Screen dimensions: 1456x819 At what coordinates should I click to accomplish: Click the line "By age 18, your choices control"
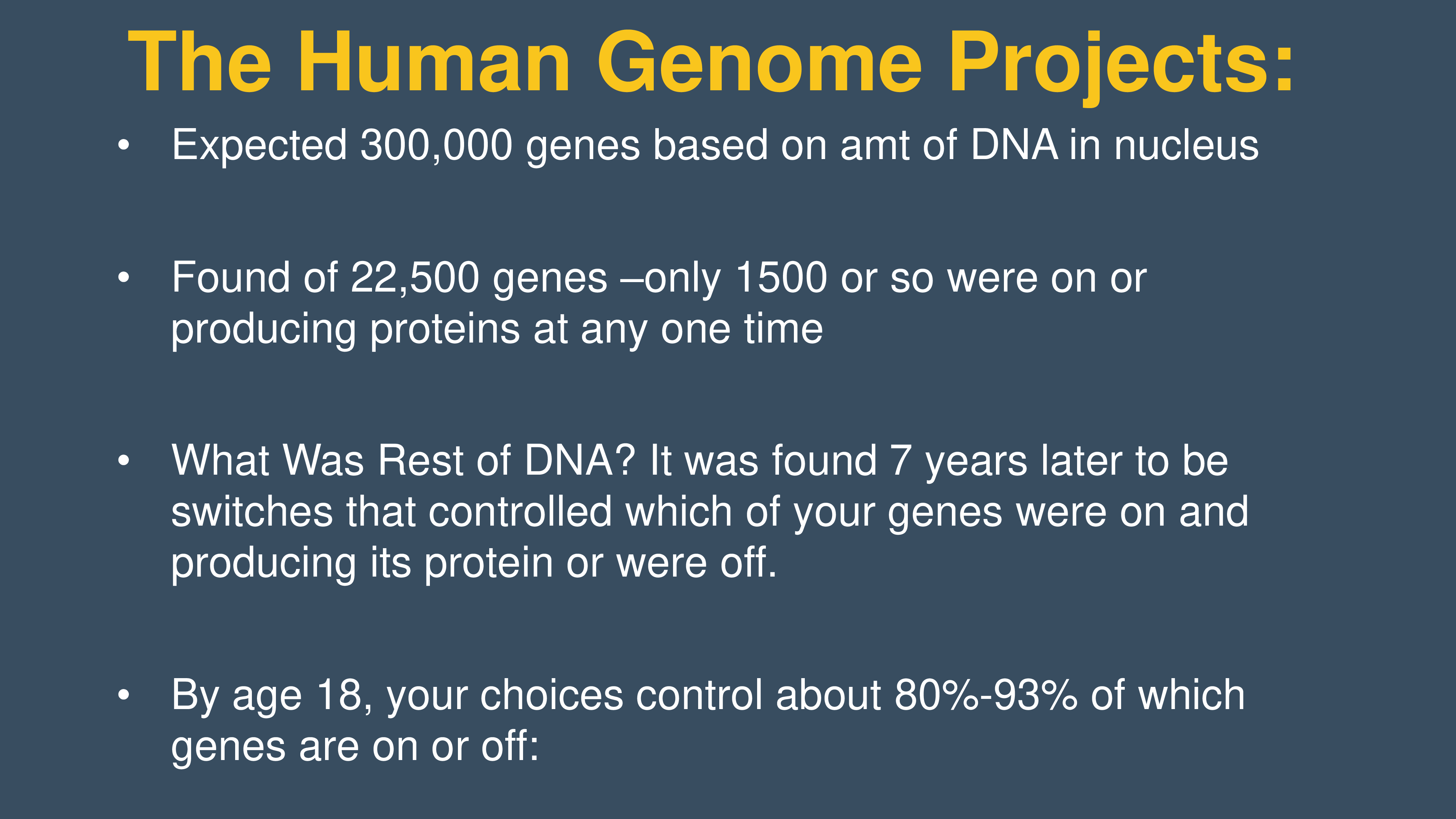(x=708, y=696)
